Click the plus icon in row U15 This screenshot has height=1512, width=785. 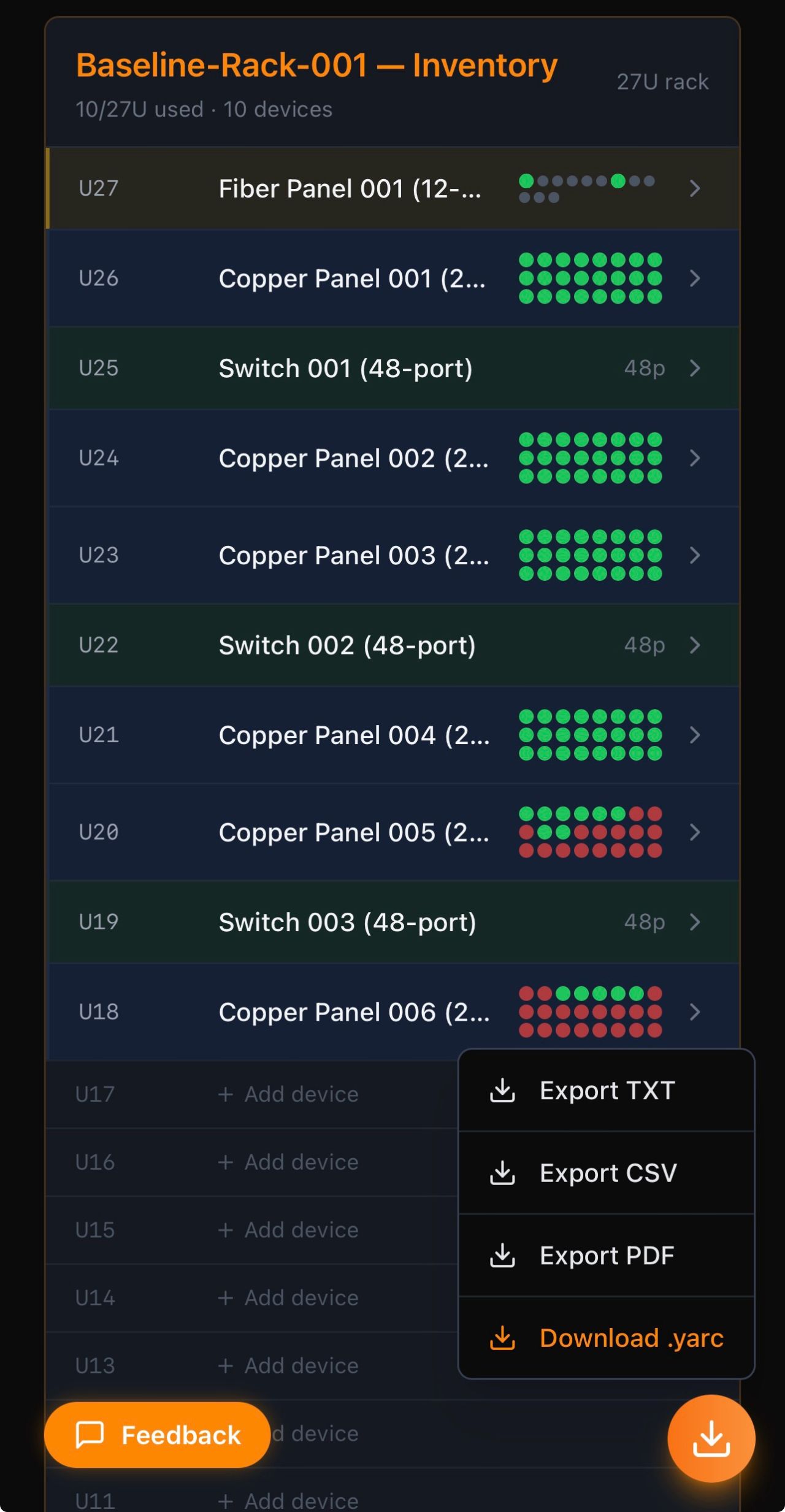[226, 1230]
